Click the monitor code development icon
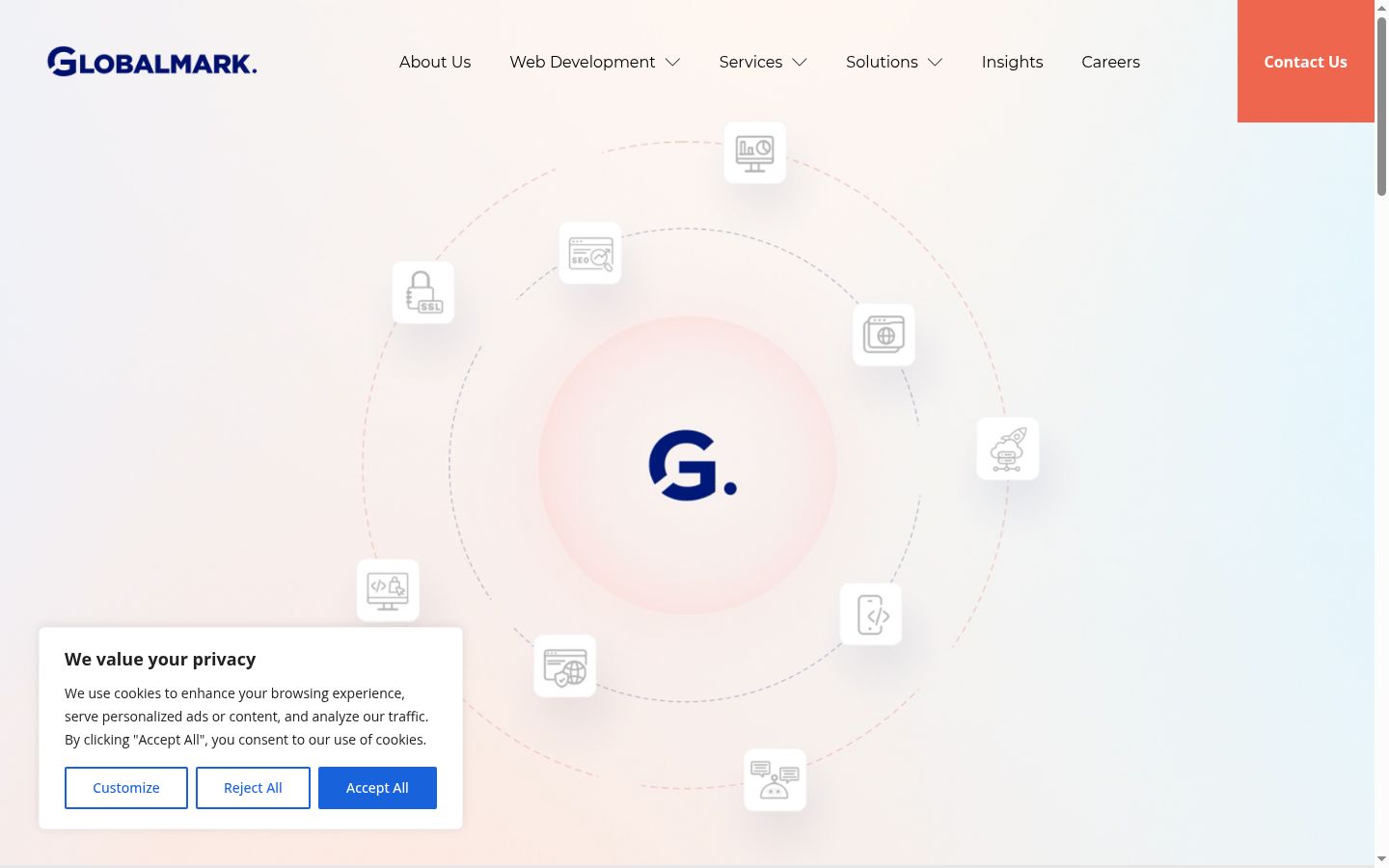 tap(388, 590)
